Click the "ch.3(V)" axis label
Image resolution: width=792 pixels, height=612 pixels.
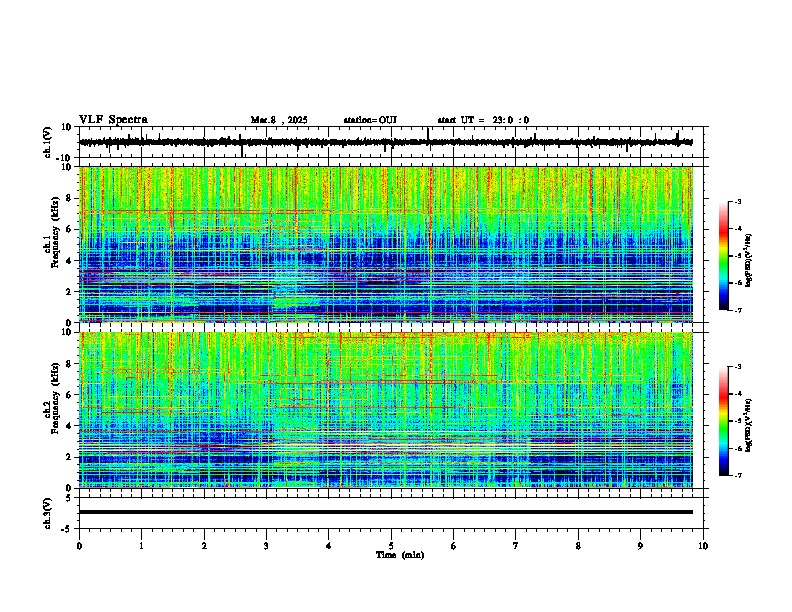click(48, 514)
